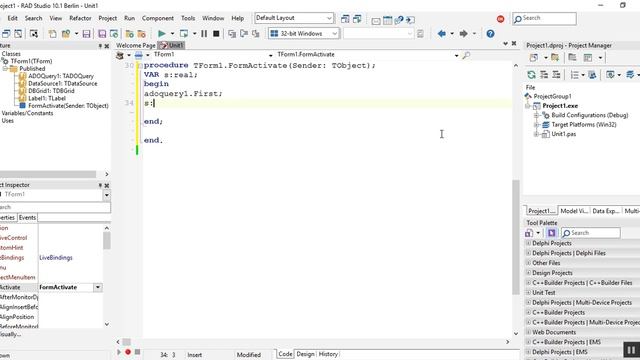Open the 32-bit Windows platform dropdown

(335, 33)
